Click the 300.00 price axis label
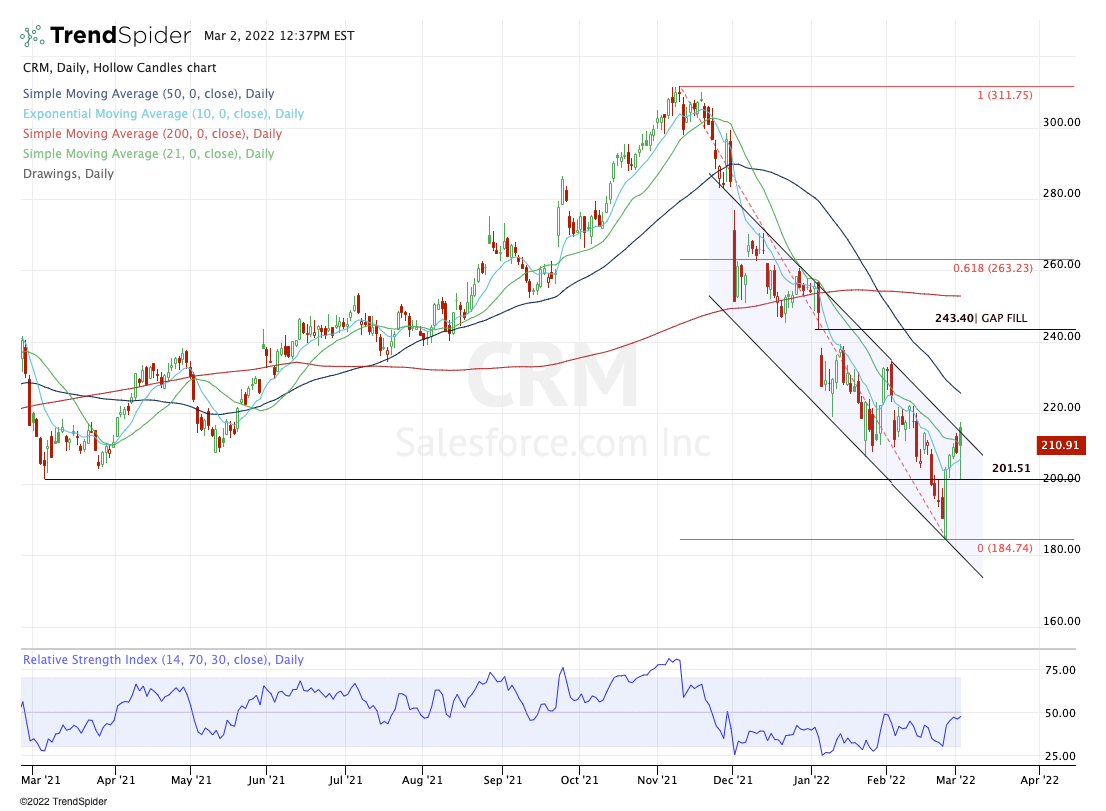This screenshot has height=811, width=1106. click(1062, 122)
